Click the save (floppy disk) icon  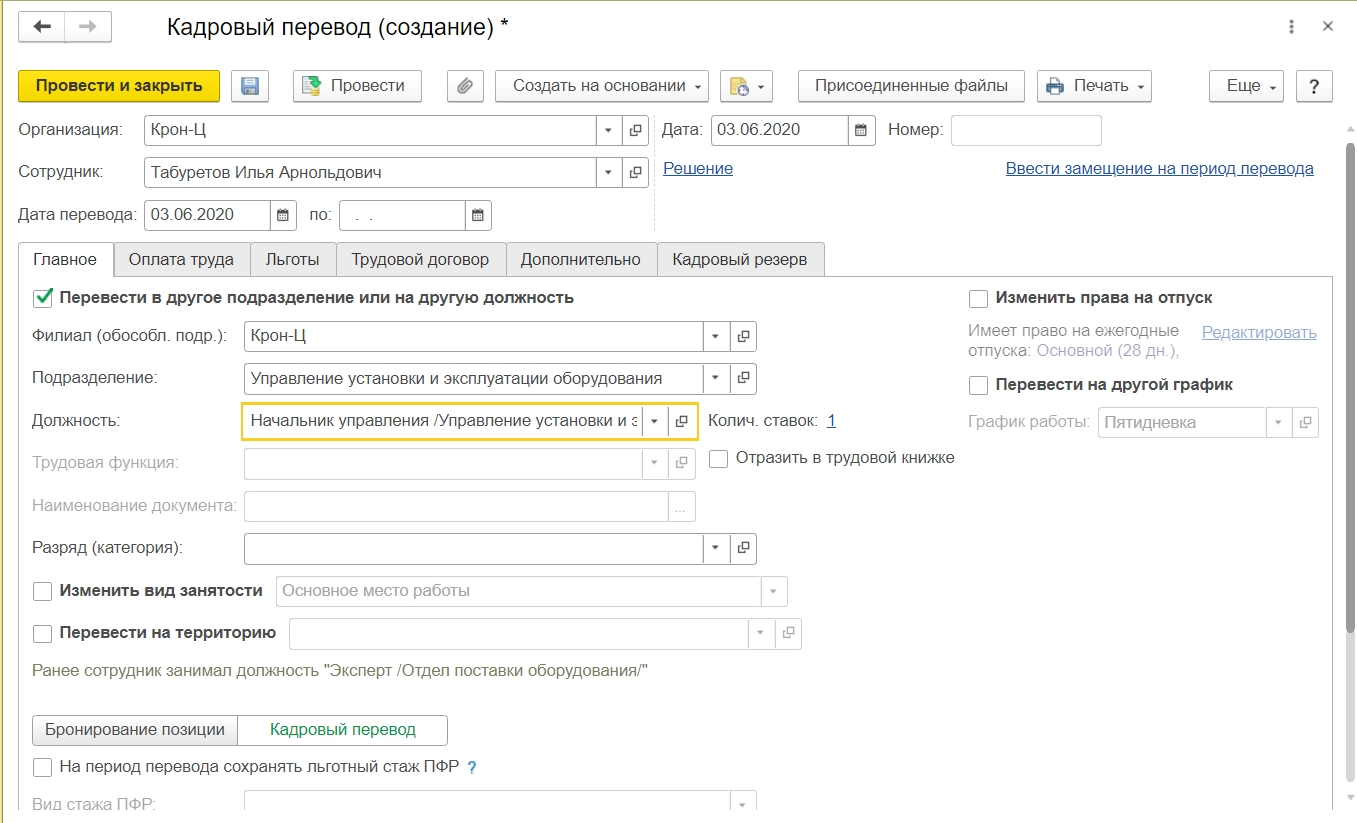[x=250, y=86]
